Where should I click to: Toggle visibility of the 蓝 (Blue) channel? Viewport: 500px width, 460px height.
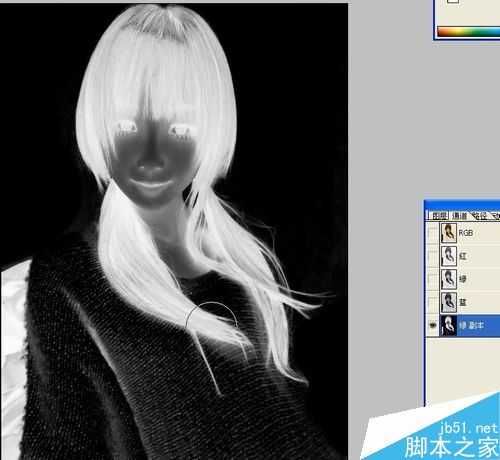(x=433, y=302)
